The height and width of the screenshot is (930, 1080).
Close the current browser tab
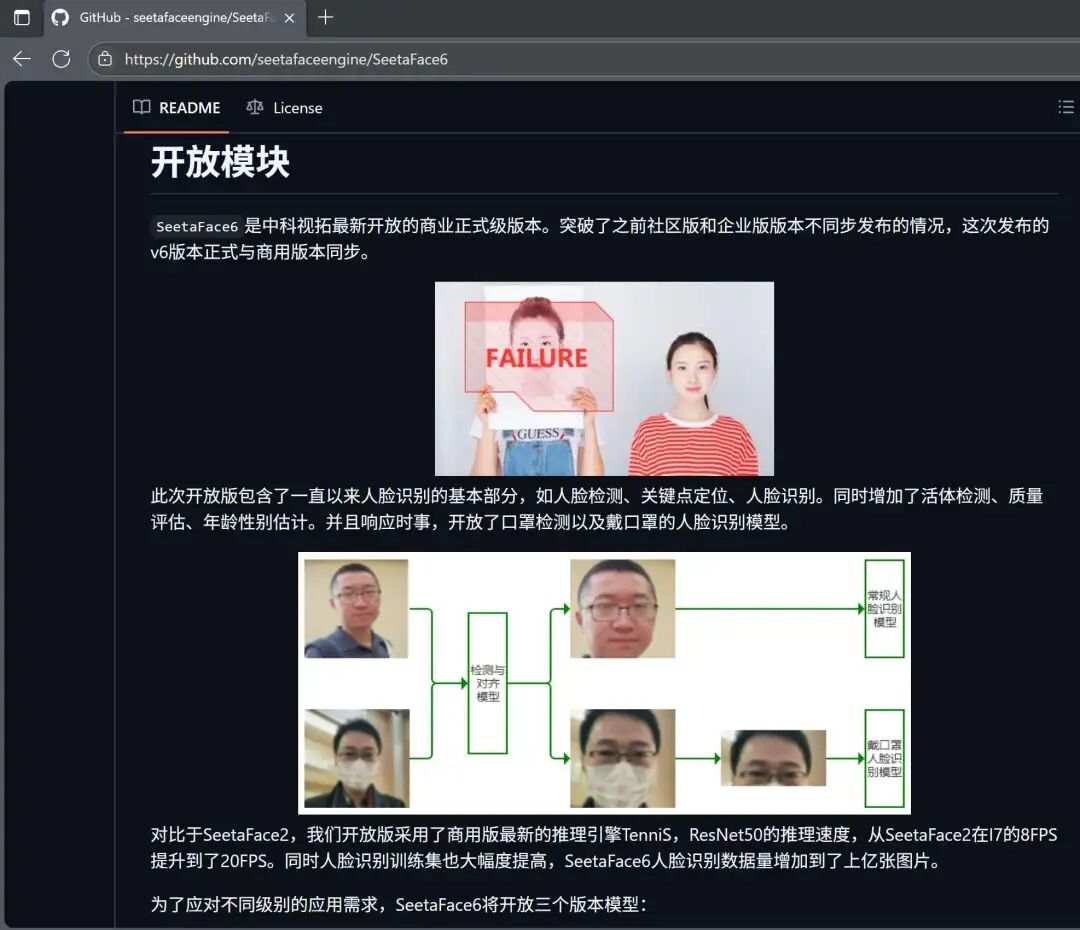pos(289,17)
